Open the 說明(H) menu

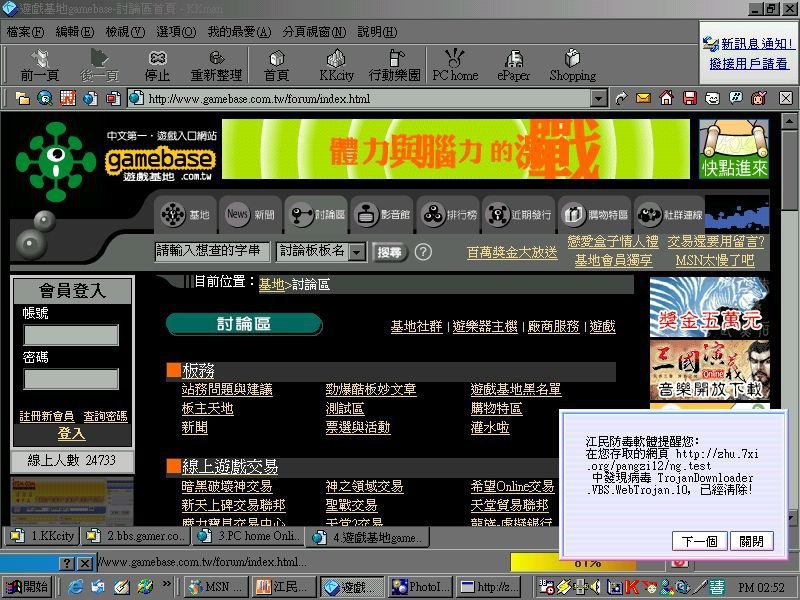[377, 32]
